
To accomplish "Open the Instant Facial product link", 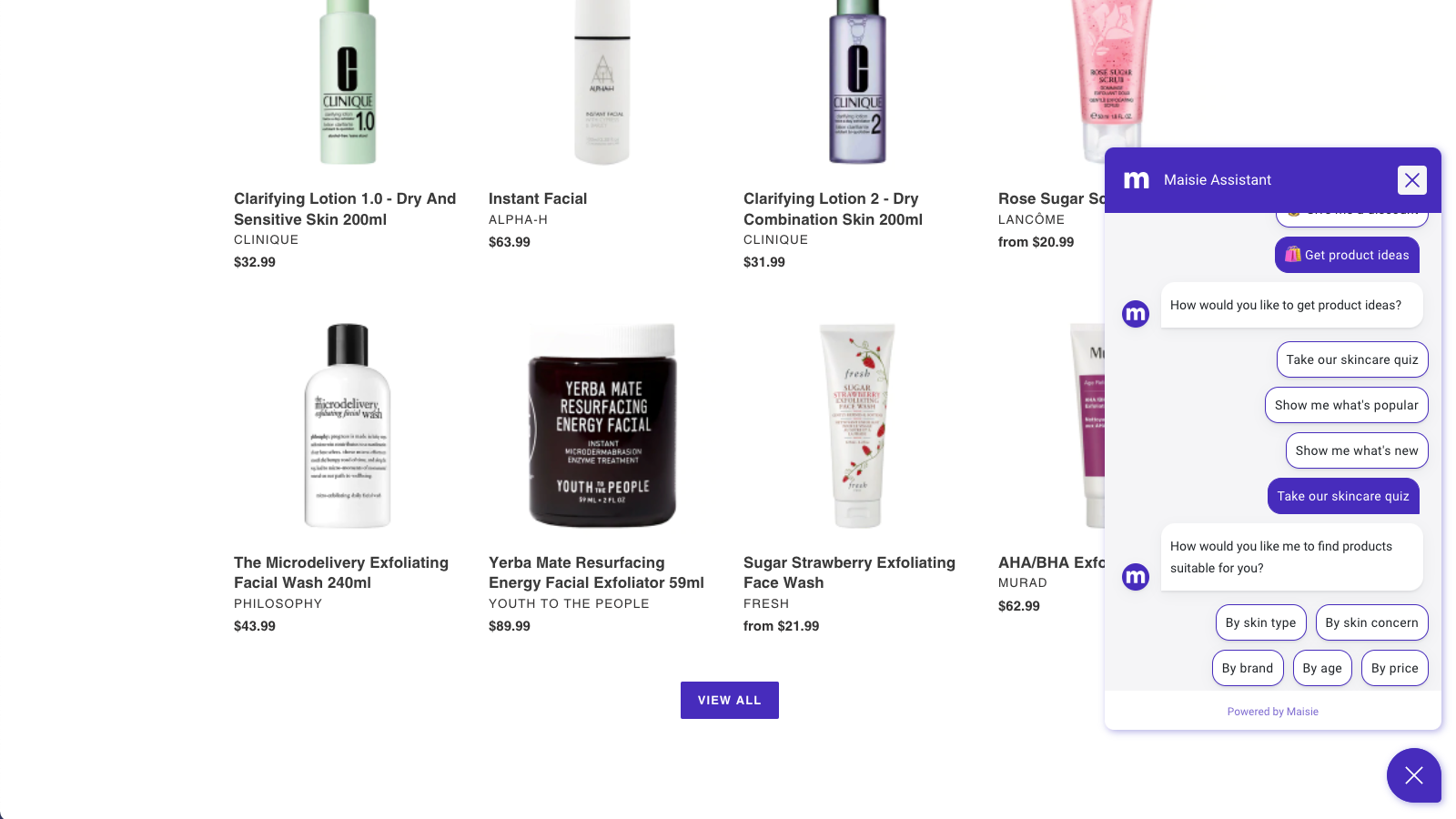I will coord(538,198).
